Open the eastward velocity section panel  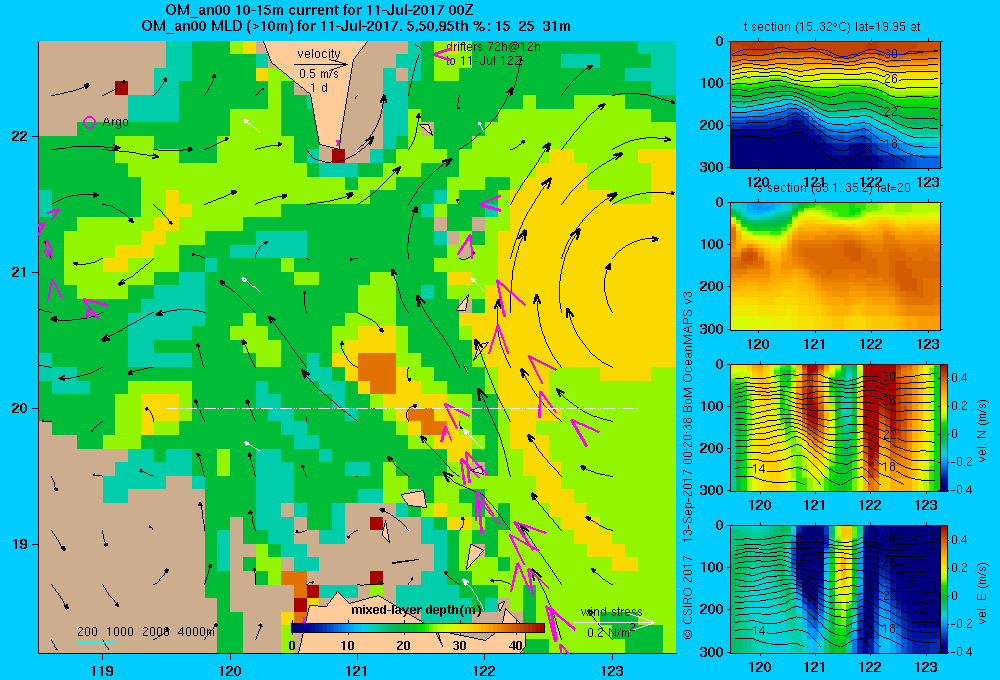[x=835, y=589]
